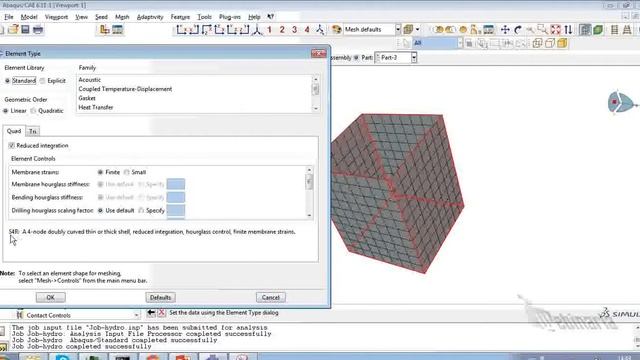The image size is (640, 360).
Task: Open the dropdown arrow beside the cubes icon
Action: coord(417,29)
